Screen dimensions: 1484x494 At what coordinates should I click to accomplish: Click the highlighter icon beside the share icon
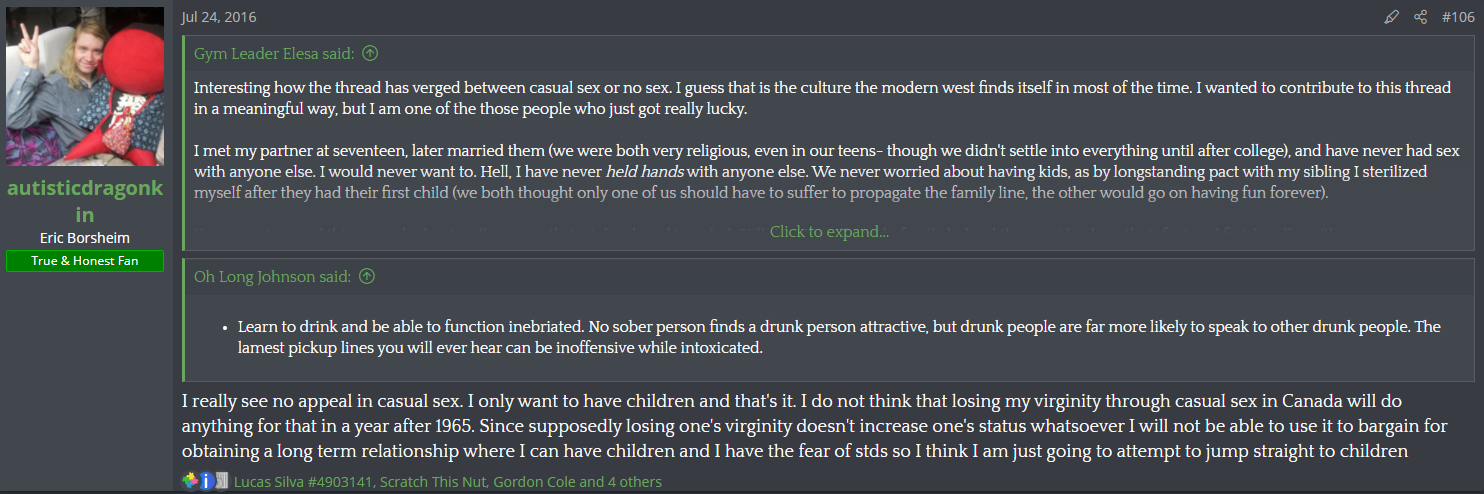(1391, 17)
